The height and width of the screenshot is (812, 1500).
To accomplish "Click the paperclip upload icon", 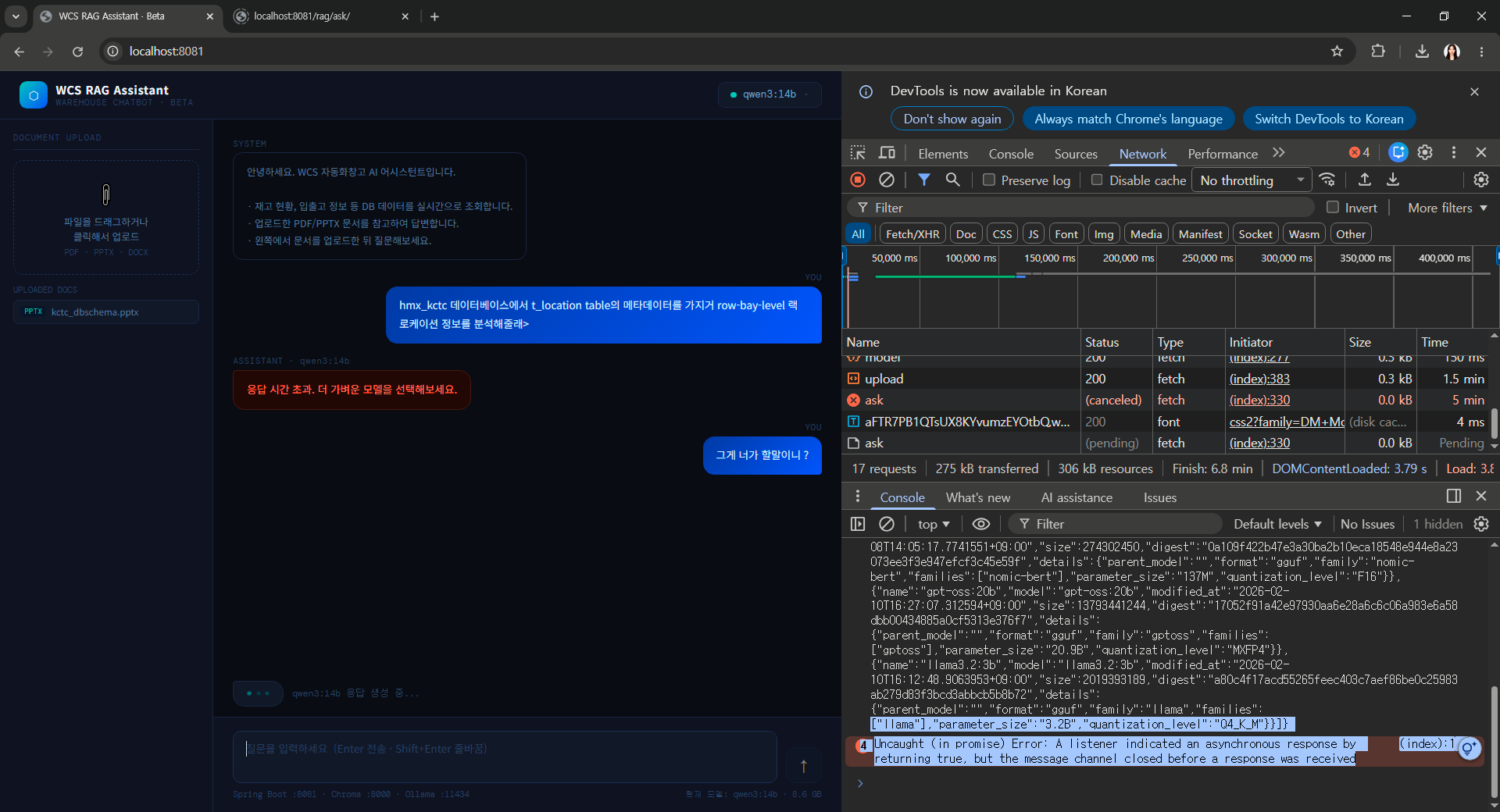I will click(106, 194).
